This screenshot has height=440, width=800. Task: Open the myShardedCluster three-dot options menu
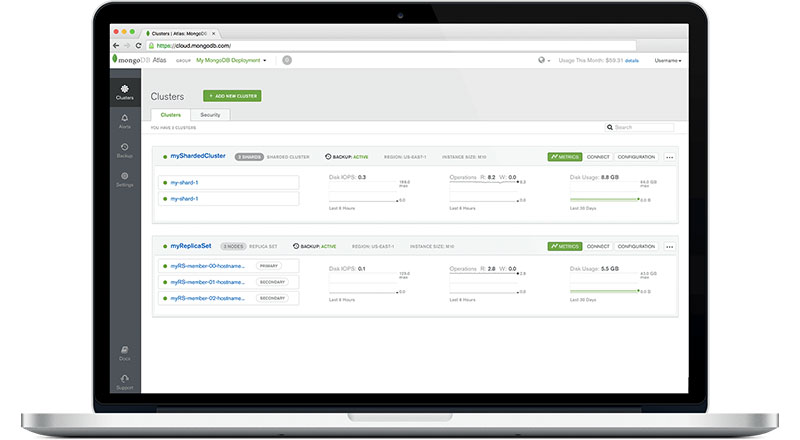click(x=669, y=157)
